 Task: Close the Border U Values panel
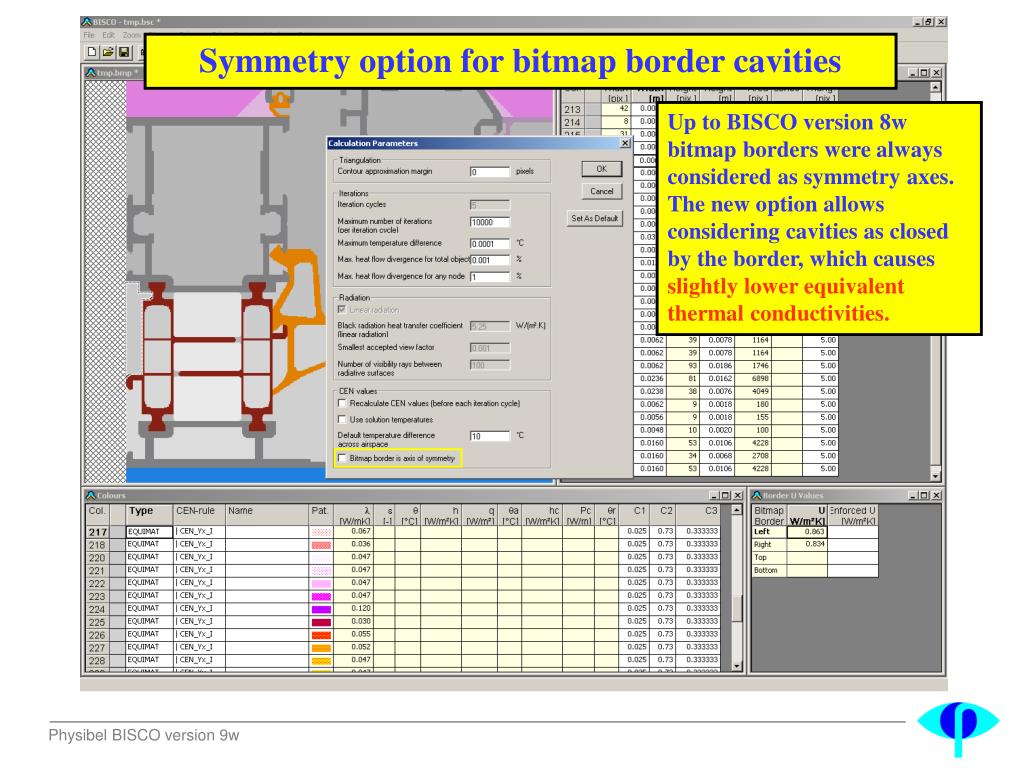pos(936,496)
